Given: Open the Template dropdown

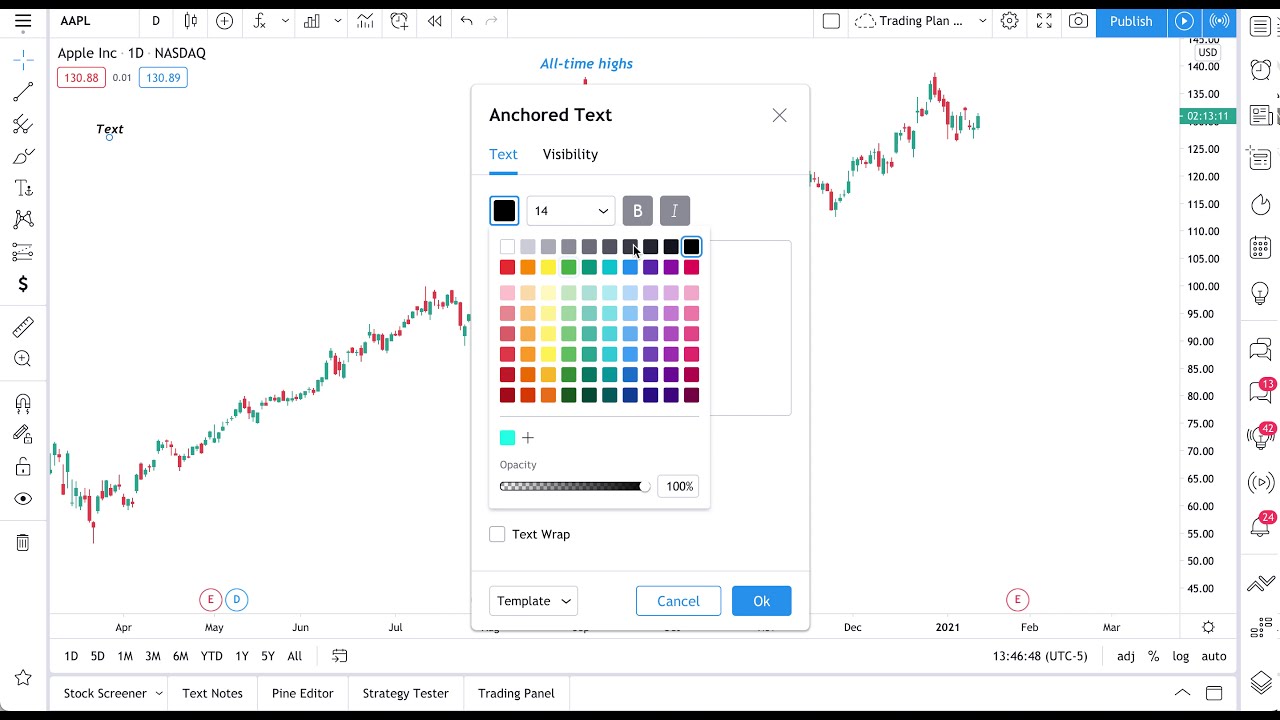Looking at the screenshot, I should (x=533, y=601).
